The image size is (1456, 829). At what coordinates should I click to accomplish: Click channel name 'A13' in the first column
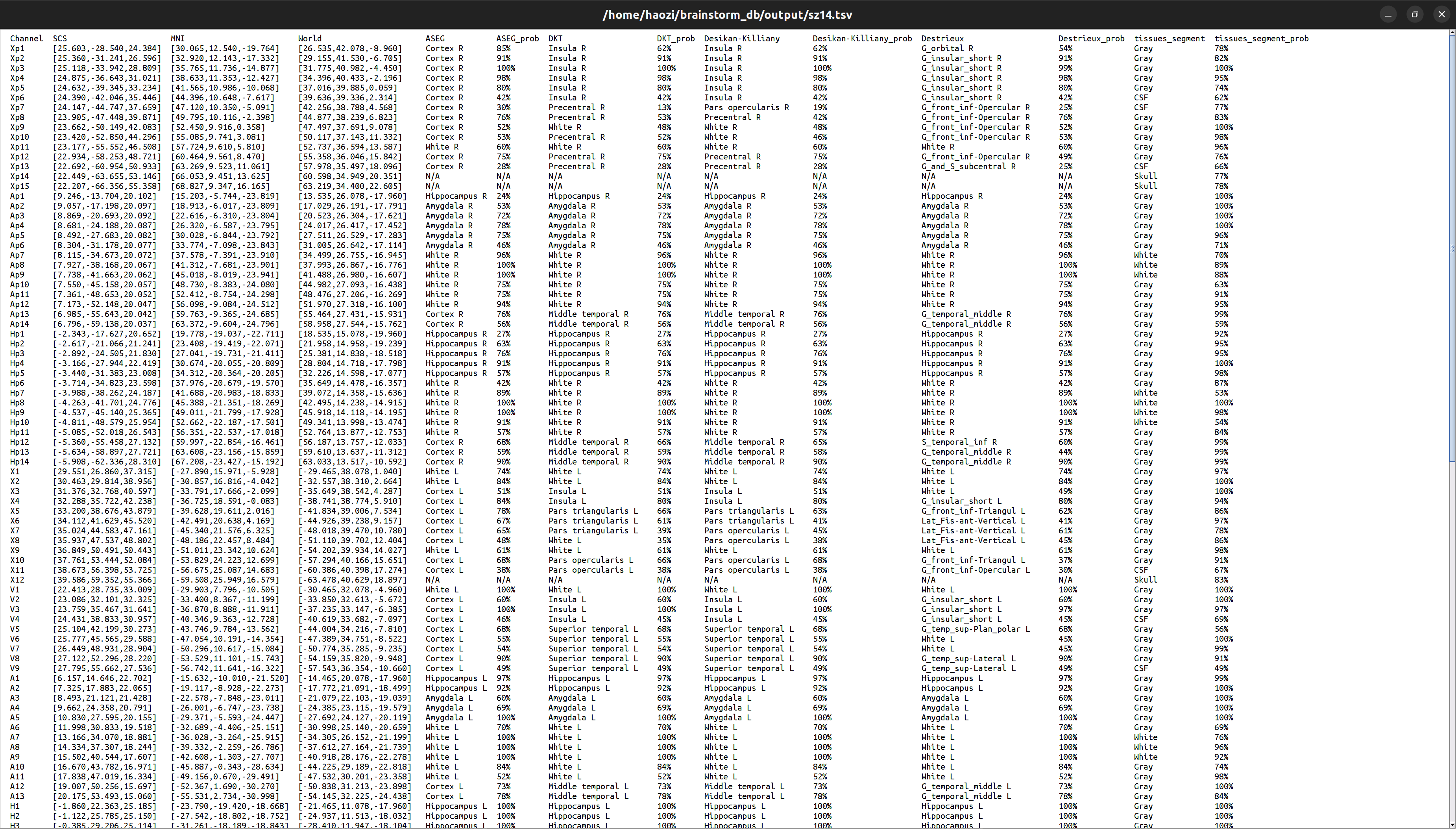pos(17,797)
